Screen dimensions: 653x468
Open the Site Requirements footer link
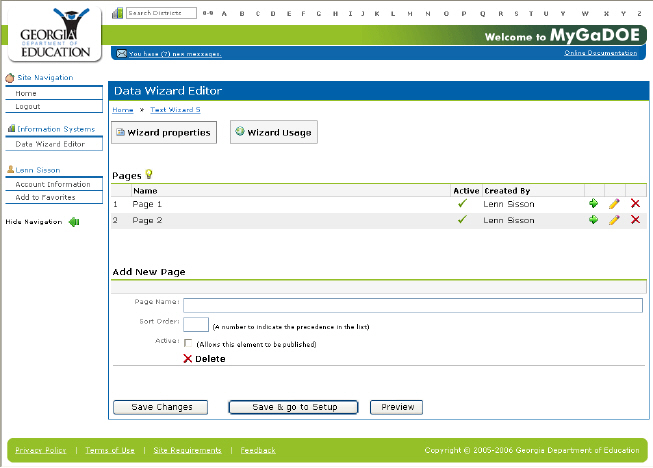coord(187,450)
